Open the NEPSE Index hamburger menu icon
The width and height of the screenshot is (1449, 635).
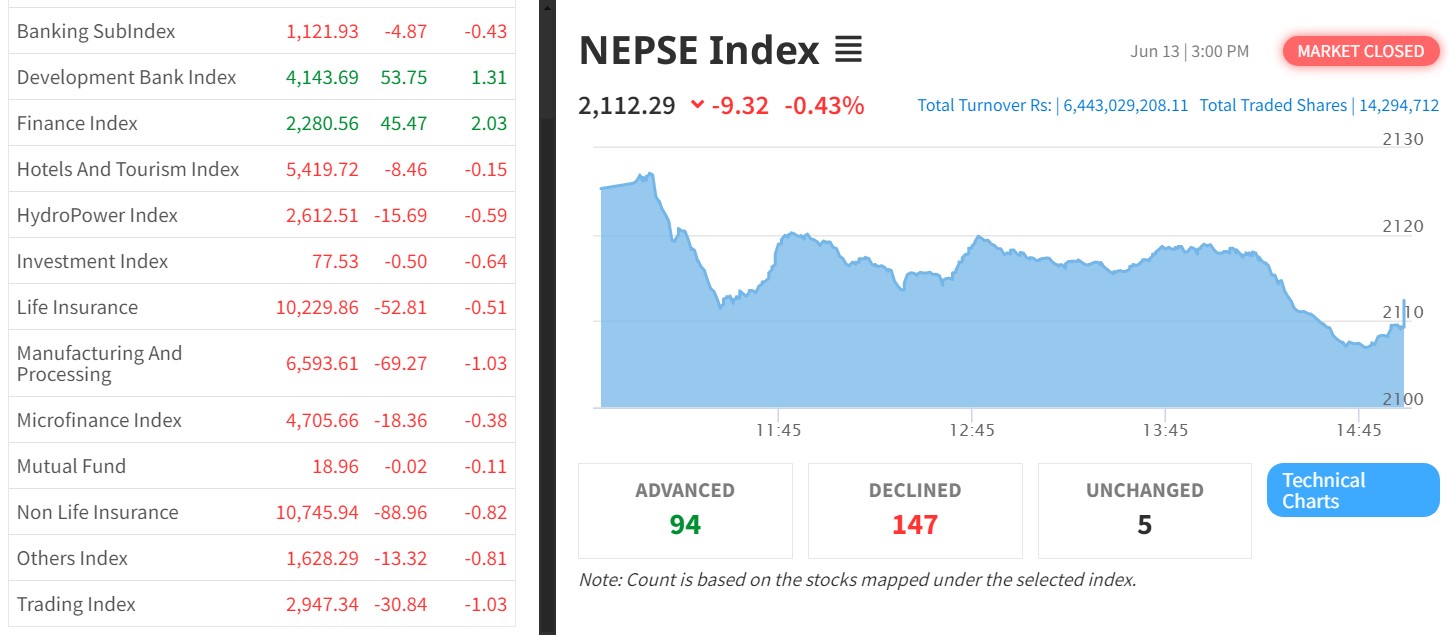coord(848,50)
